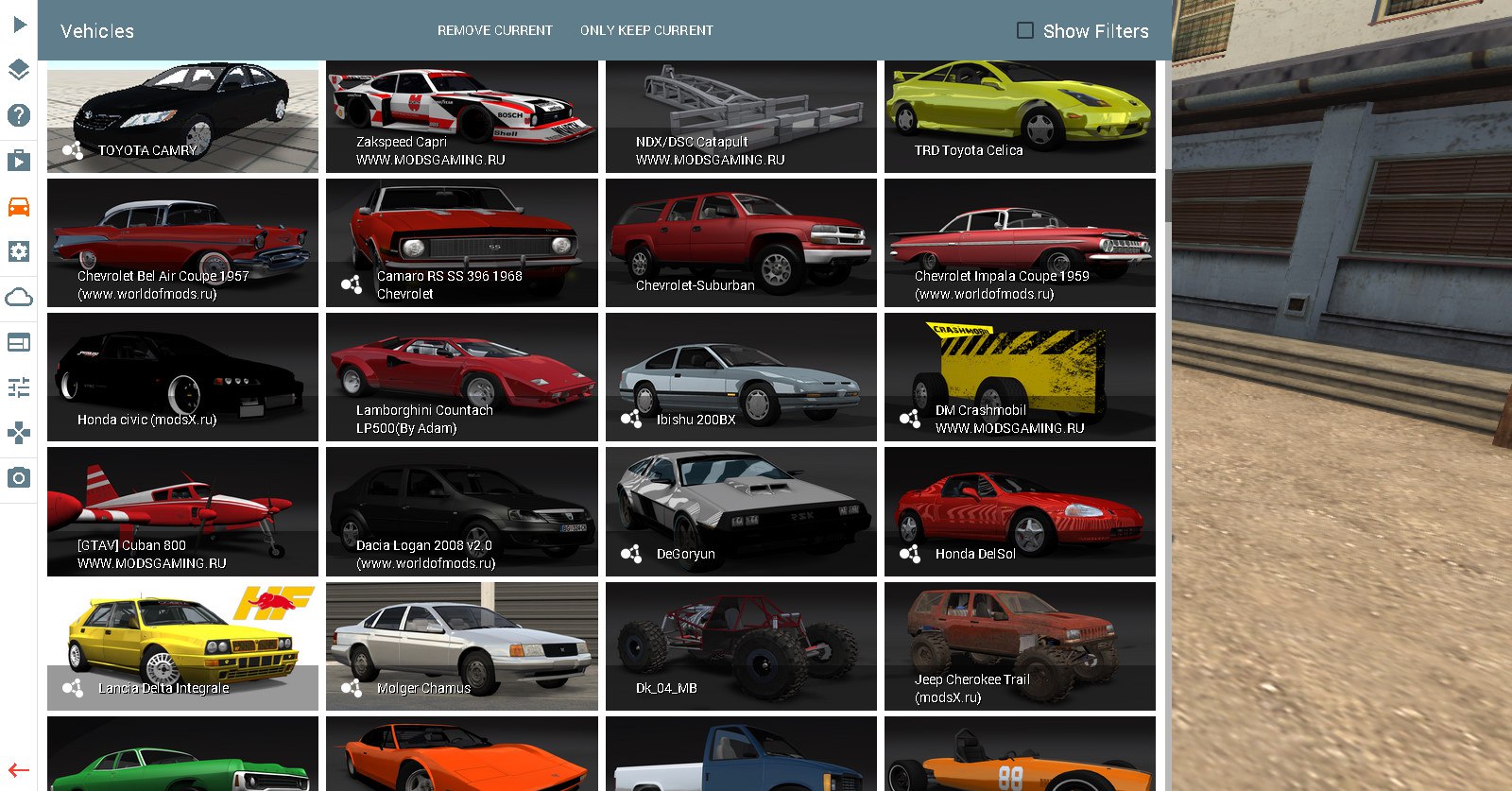Click configurations icon on Honda DelSol tile
This screenshot has height=791, width=1512.
910,554
